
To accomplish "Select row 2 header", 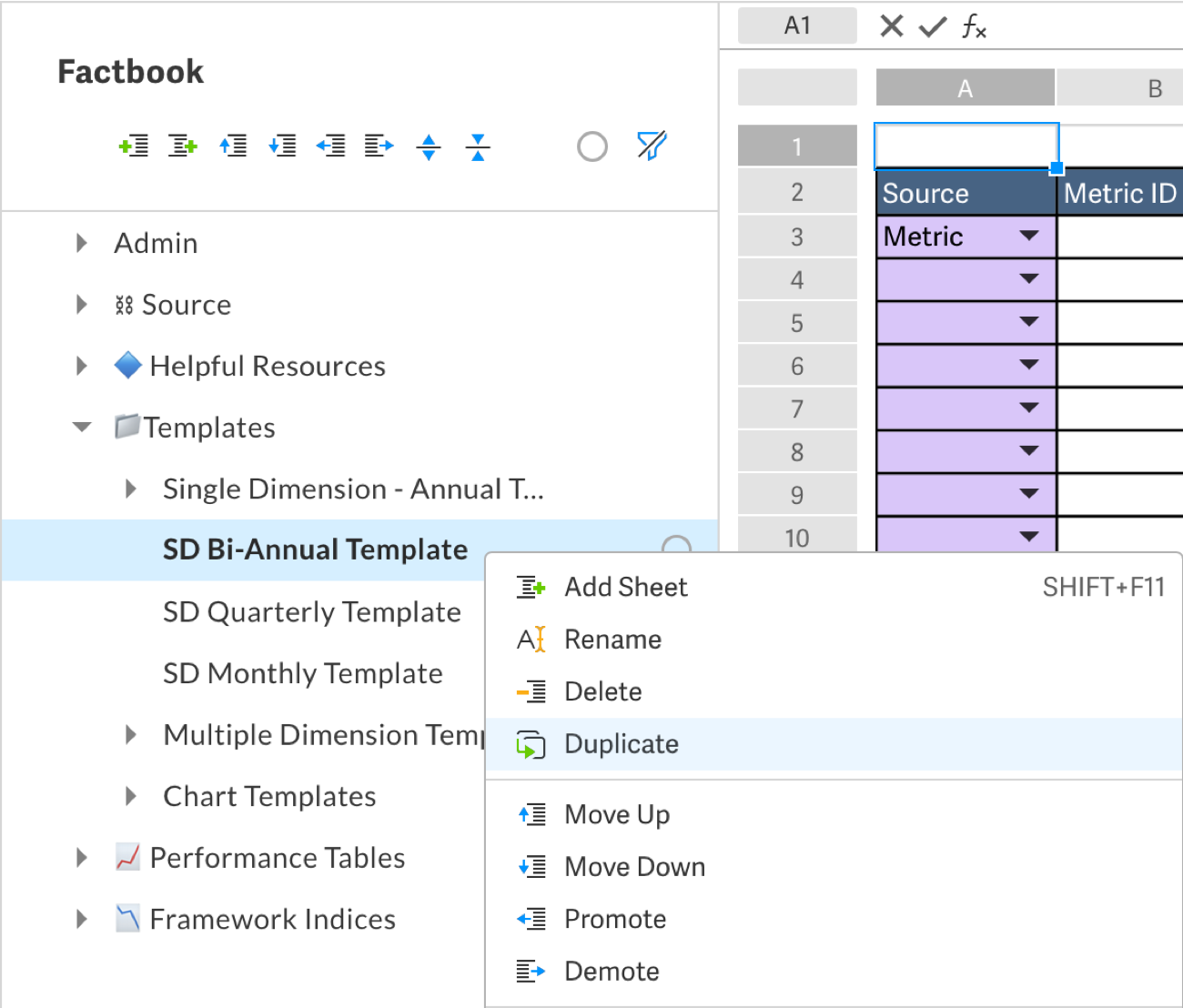I will pos(797,192).
